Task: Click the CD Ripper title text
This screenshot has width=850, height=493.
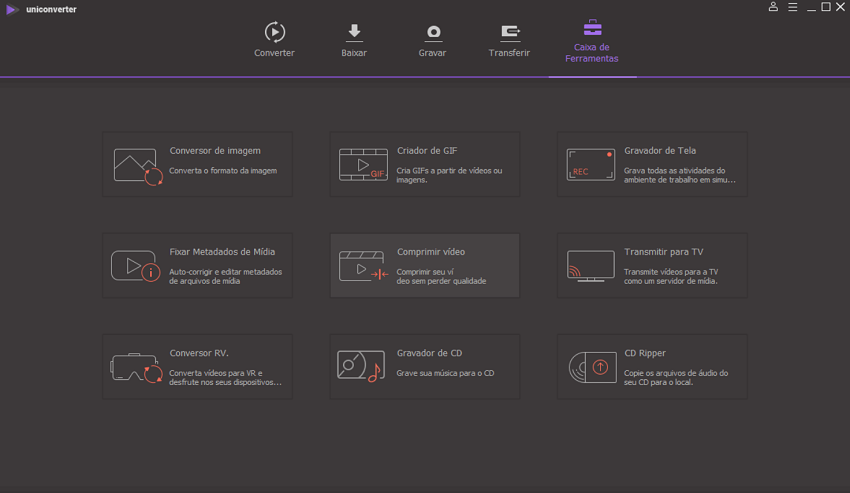Action: coord(645,353)
